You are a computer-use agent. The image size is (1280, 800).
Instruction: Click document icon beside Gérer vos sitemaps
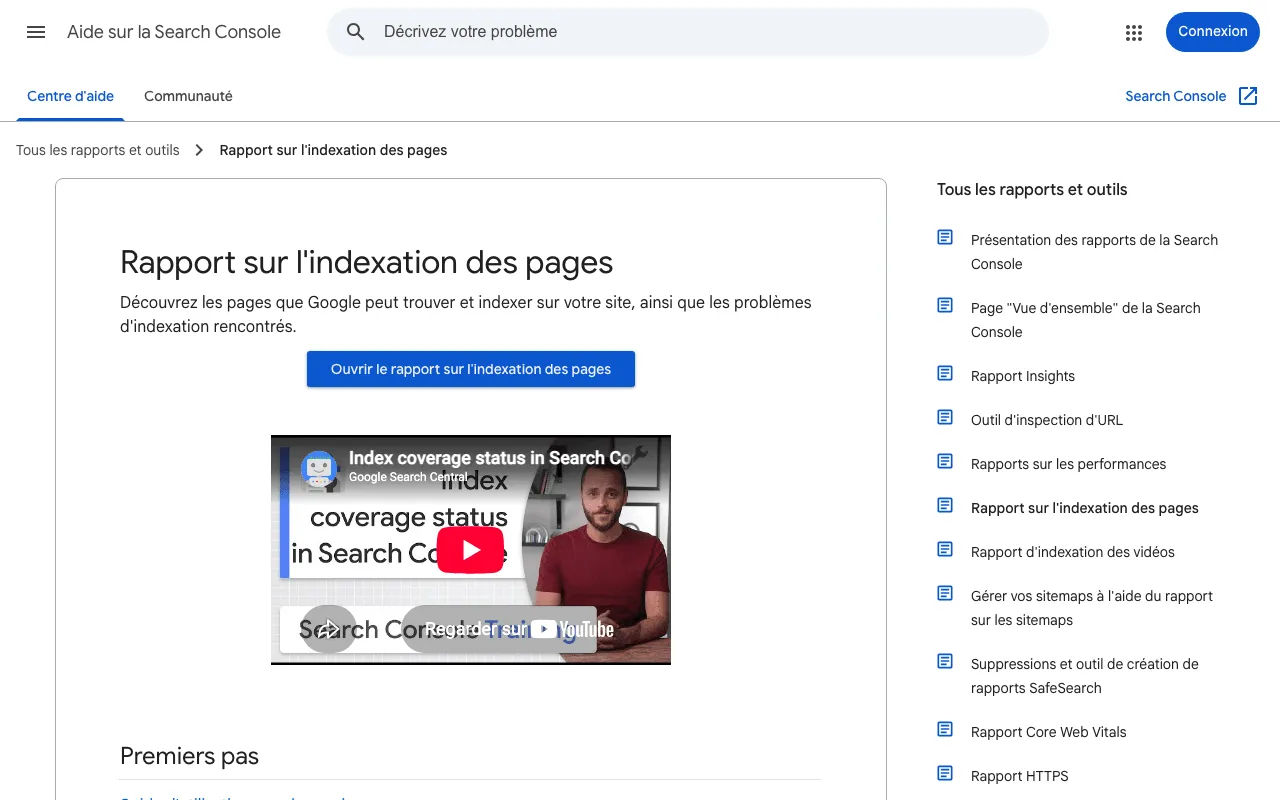point(945,593)
